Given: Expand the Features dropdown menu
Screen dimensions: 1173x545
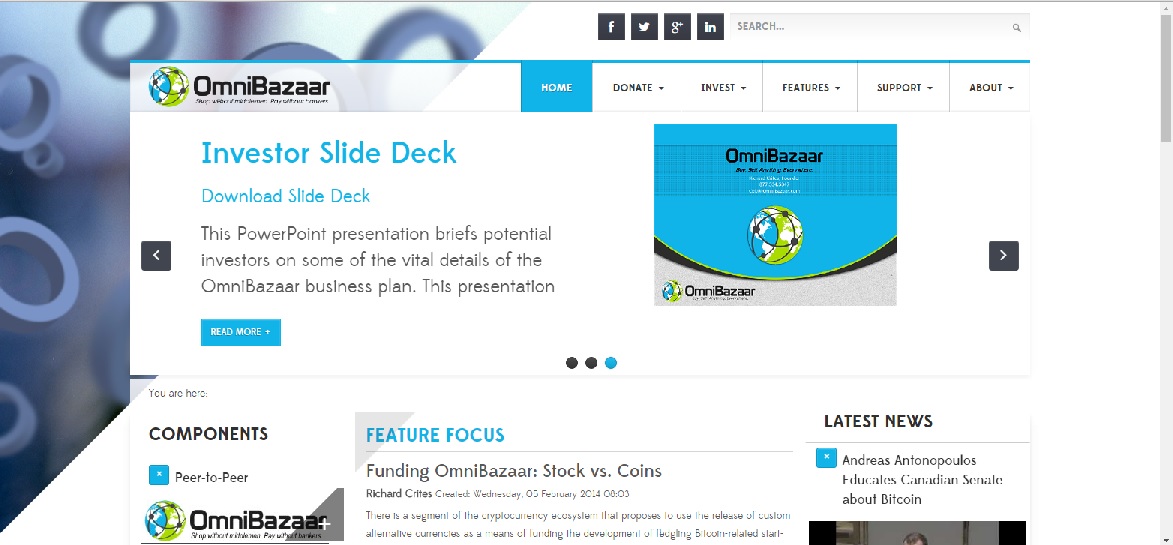Looking at the screenshot, I should pyautogui.click(x=810, y=88).
